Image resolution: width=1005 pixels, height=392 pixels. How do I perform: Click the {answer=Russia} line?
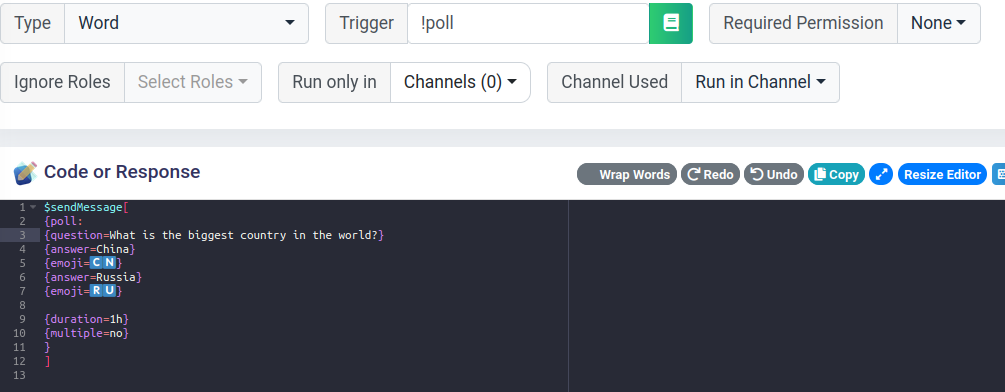(x=93, y=277)
